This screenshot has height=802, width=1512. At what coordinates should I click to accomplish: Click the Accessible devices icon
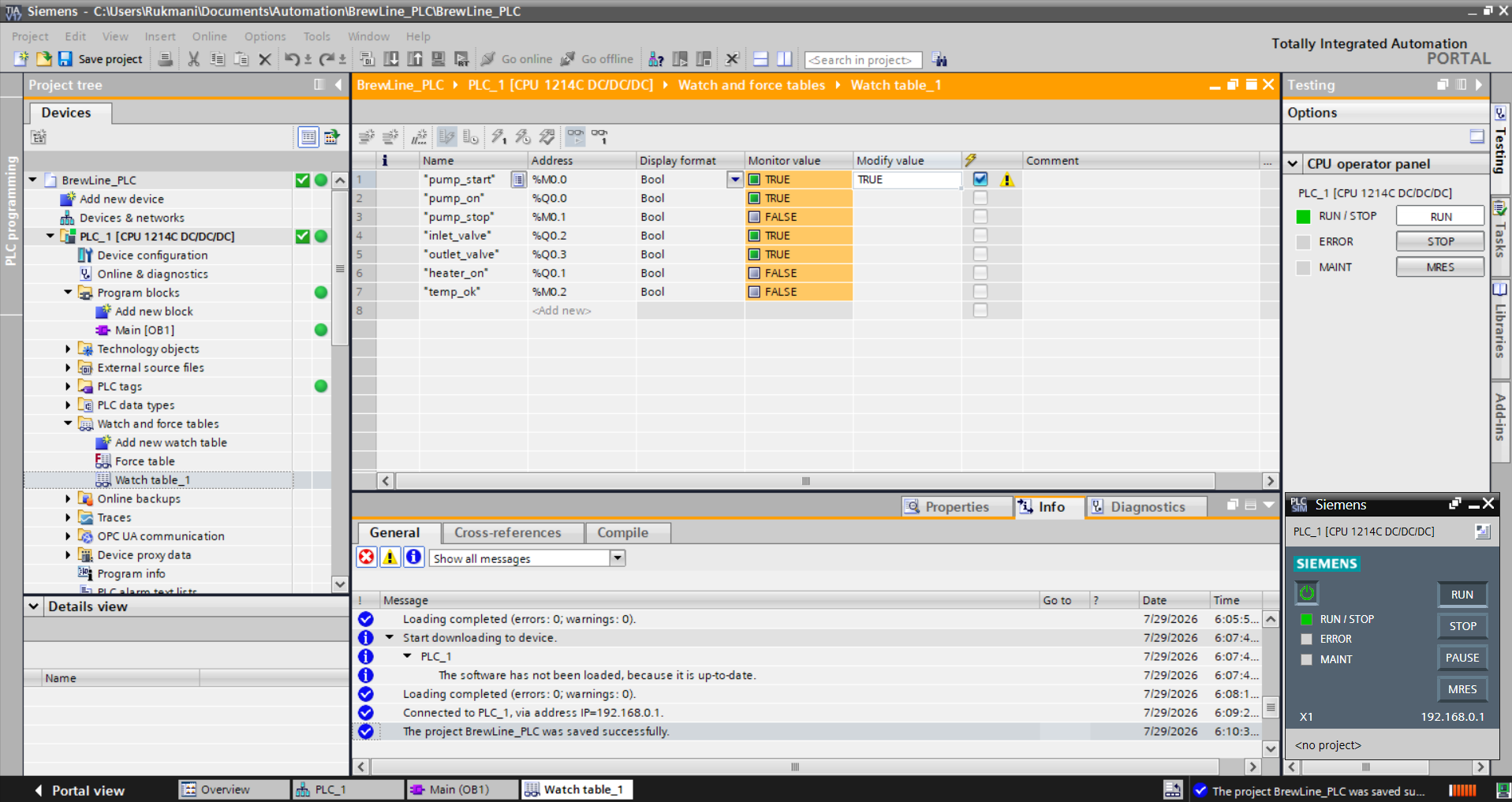click(655, 59)
